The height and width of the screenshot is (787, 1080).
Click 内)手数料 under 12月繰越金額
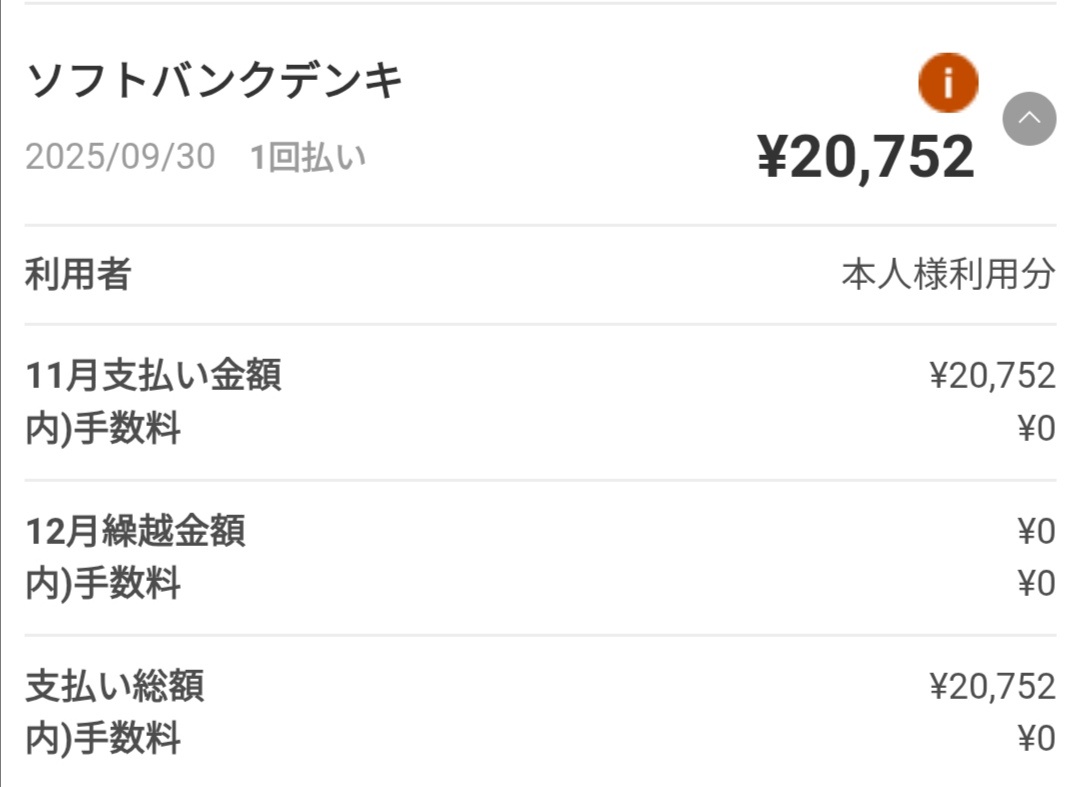click(103, 583)
